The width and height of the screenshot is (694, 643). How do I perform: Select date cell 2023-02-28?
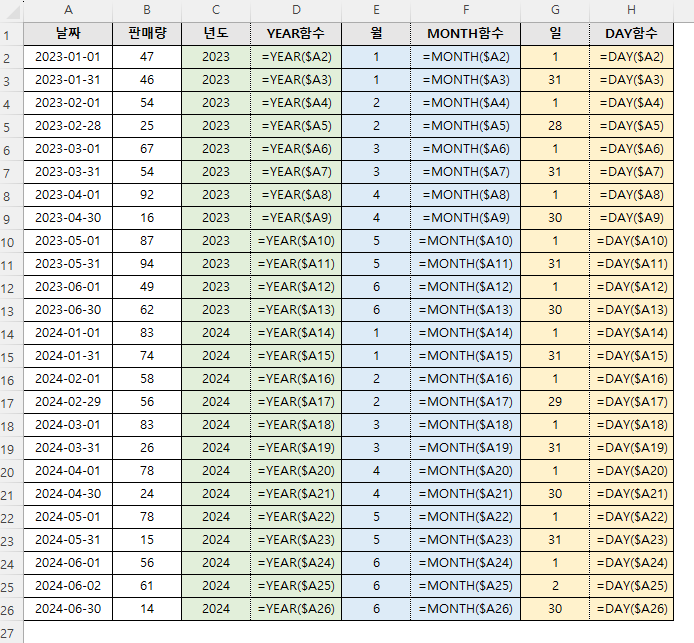click(x=68, y=126)
